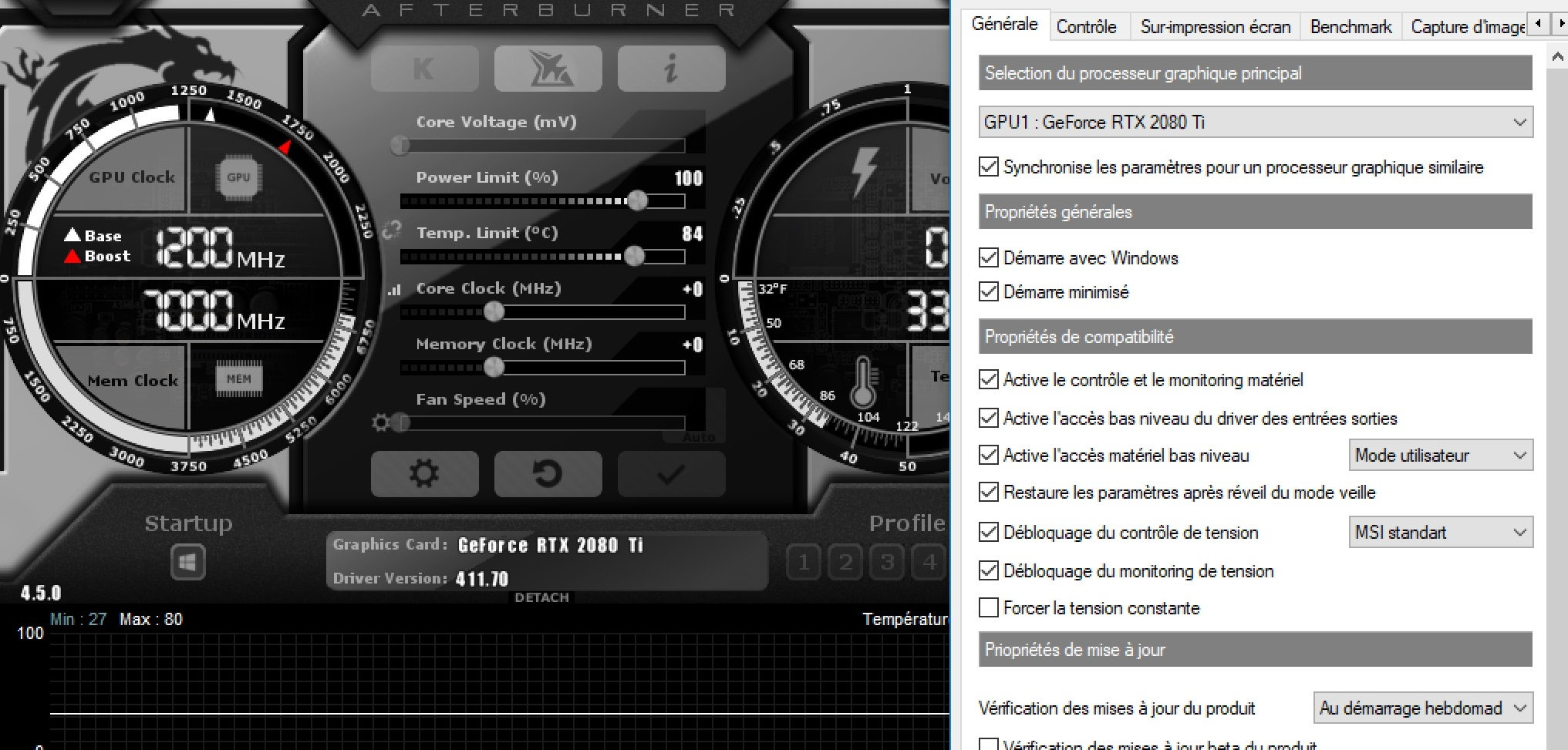Open the Benchmark tab
The width and height of the screenshot is (1568, 750).
pos(1351,27)
